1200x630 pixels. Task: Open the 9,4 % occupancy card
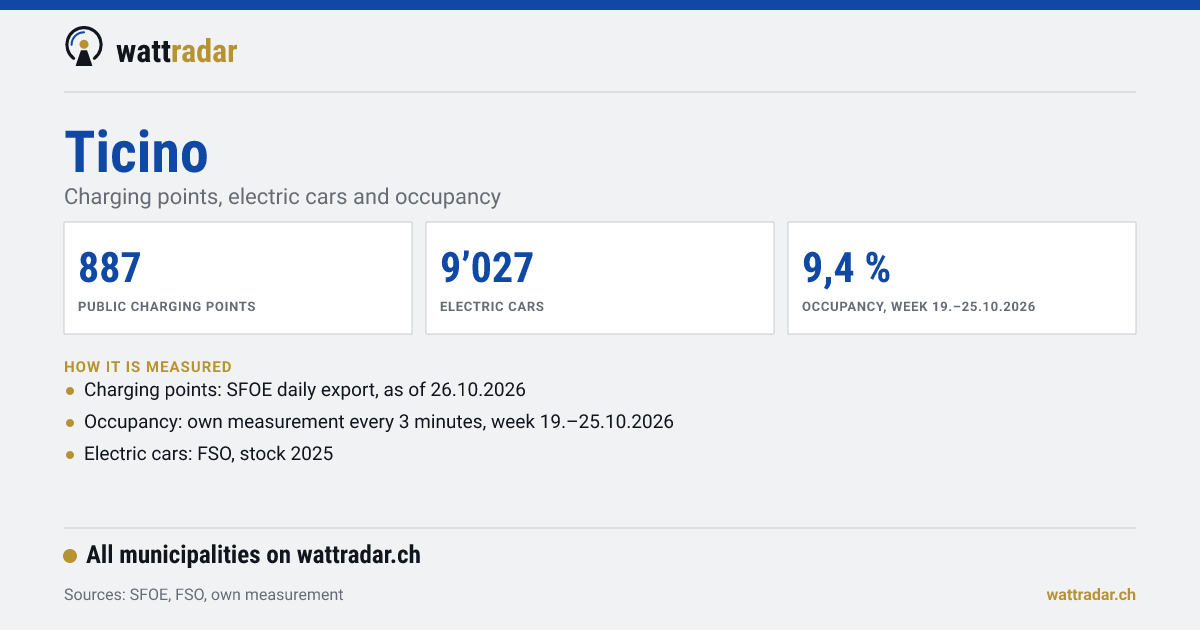[x=962, y=278]
